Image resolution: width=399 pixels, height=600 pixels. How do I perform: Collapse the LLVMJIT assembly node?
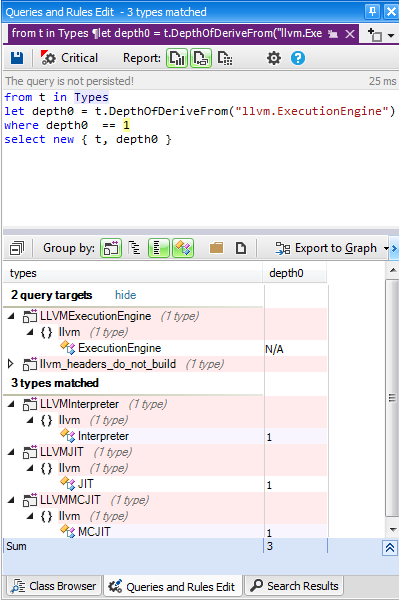pos(11,452)
